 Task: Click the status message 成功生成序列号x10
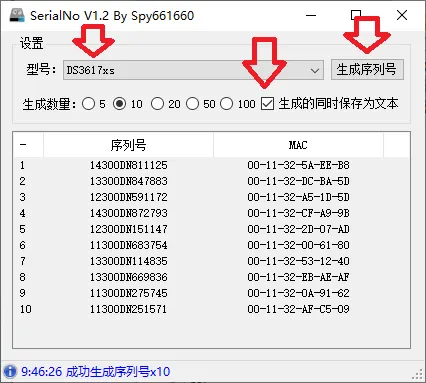pyautogui.click(x=118, y=371)
